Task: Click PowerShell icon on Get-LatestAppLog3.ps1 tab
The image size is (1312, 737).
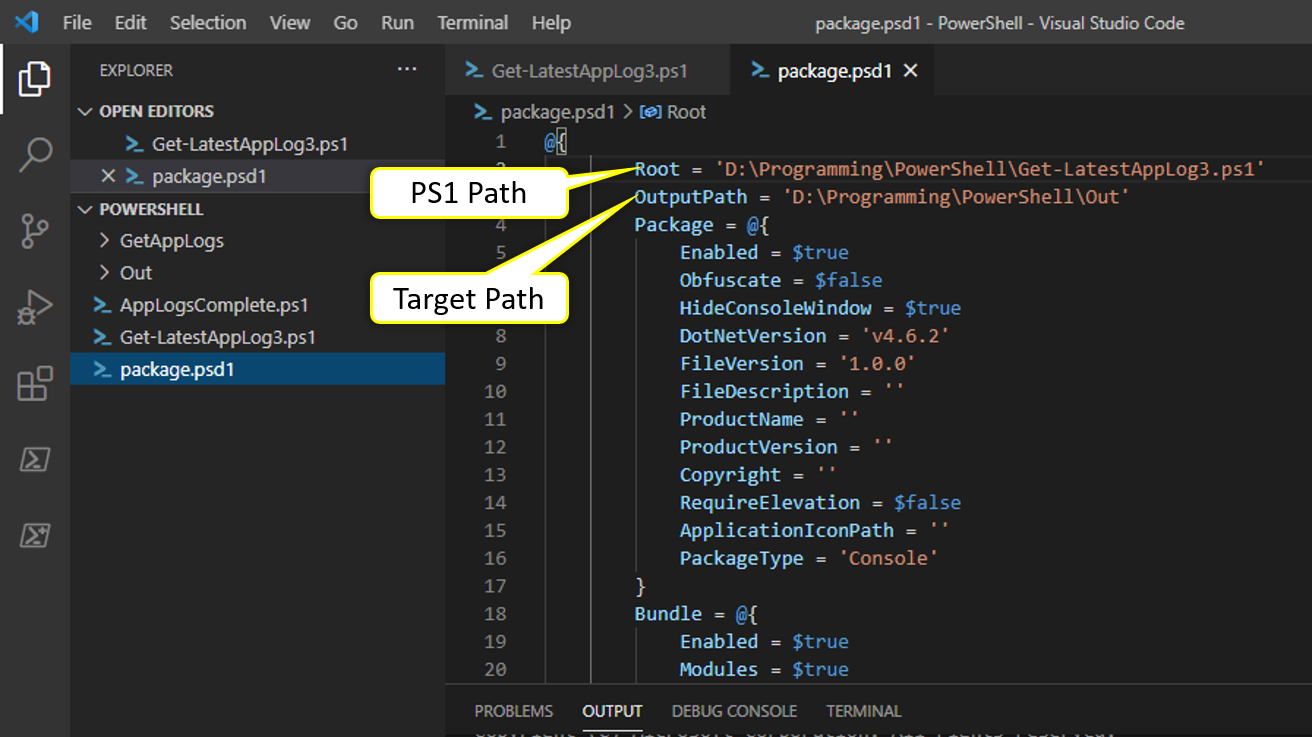Action: [475, 71]
